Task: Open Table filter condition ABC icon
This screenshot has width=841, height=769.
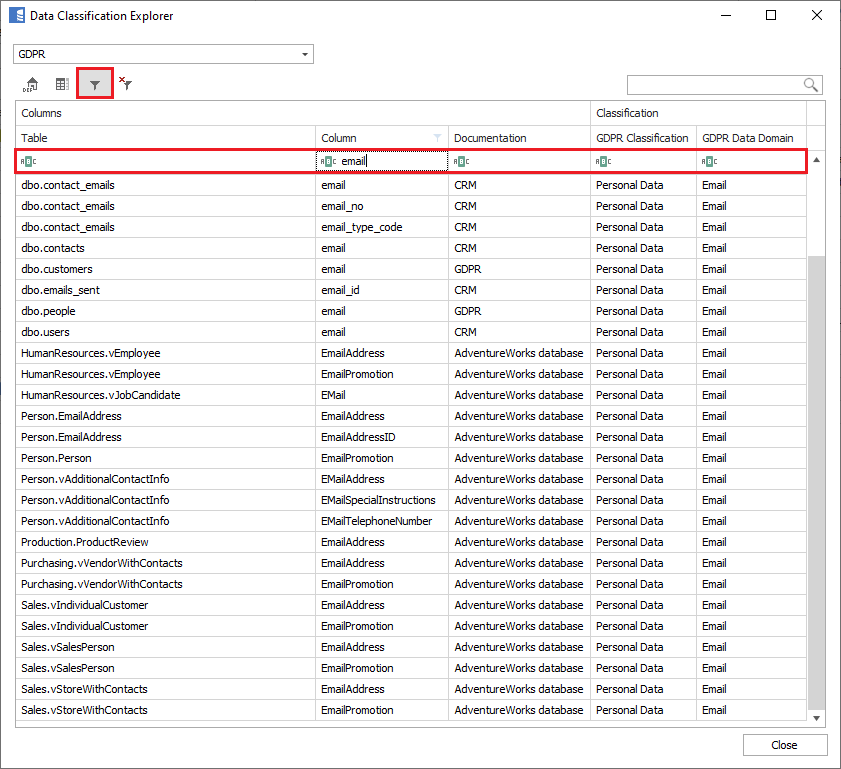Action: tap(29, 161)
